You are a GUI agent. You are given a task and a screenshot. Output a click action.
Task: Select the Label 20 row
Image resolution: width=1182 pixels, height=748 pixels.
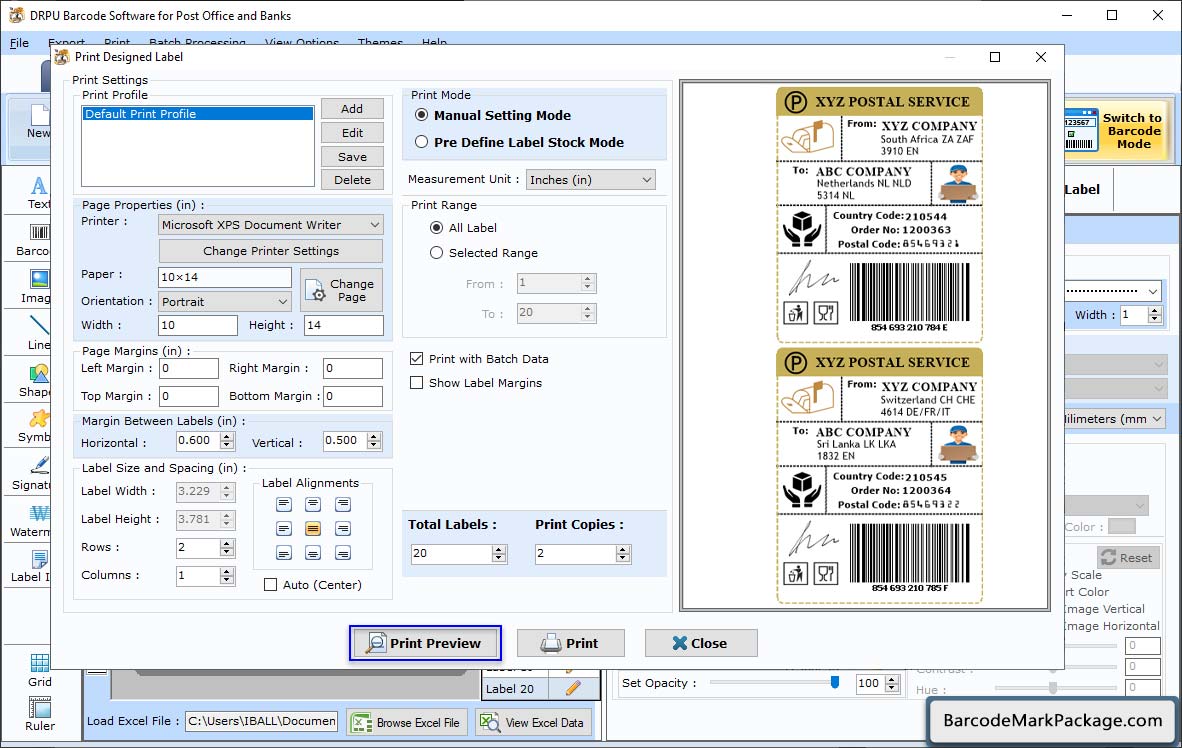pyautogui.click(x=540, y=688)
